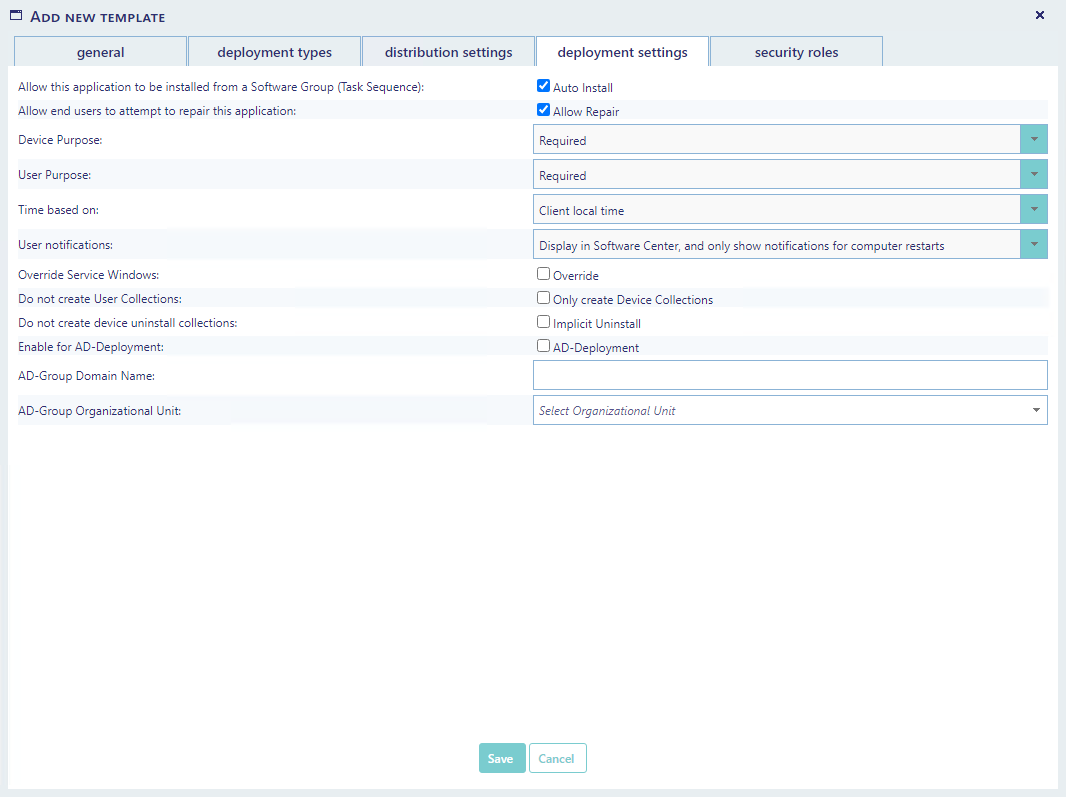Open the User notifications dropdown arrow
Screen dimensions: 1066x797
pyautogui.click(x=1033, y=245)
